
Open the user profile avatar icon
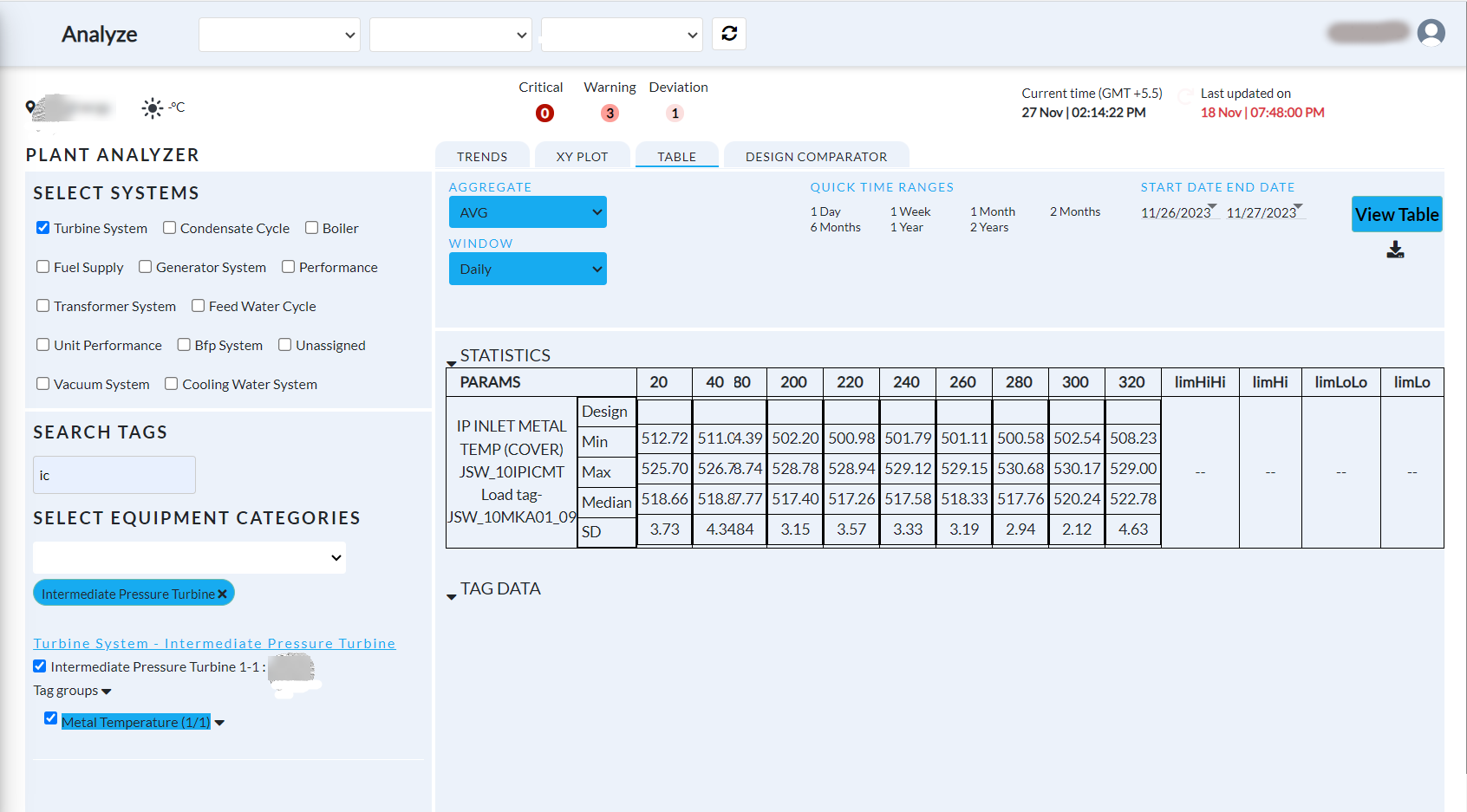(1431, 33)
